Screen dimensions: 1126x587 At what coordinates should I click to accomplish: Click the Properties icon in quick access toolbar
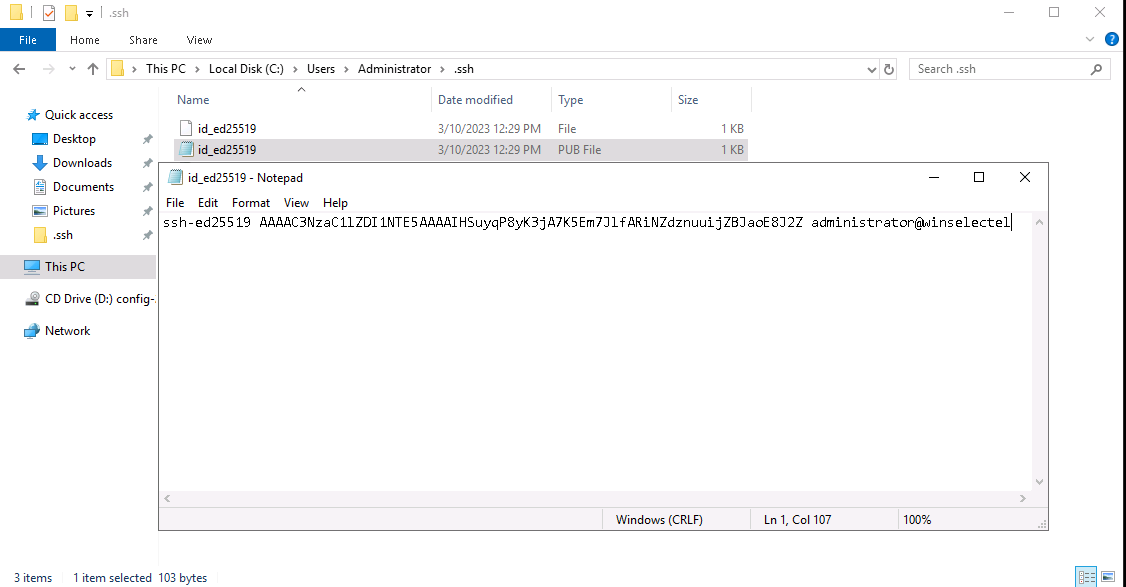49,13
